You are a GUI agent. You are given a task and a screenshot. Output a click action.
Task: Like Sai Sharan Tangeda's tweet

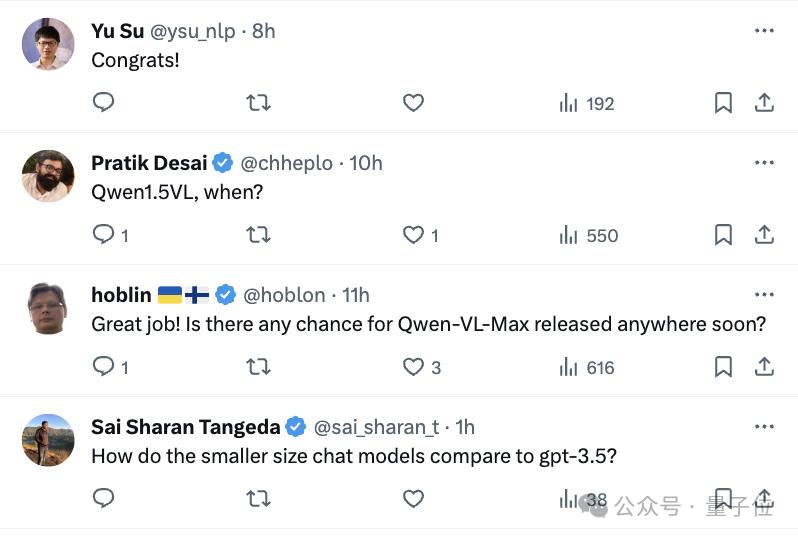click(x=414, y=498)
